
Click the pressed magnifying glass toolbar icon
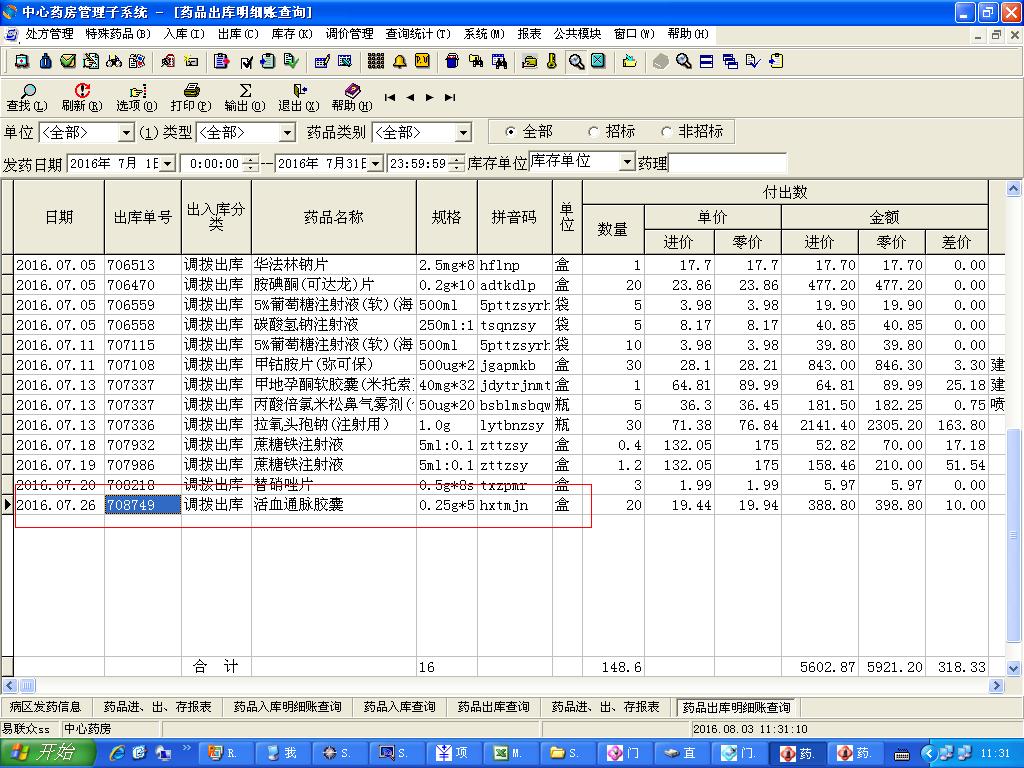click(x=576, y=61)
